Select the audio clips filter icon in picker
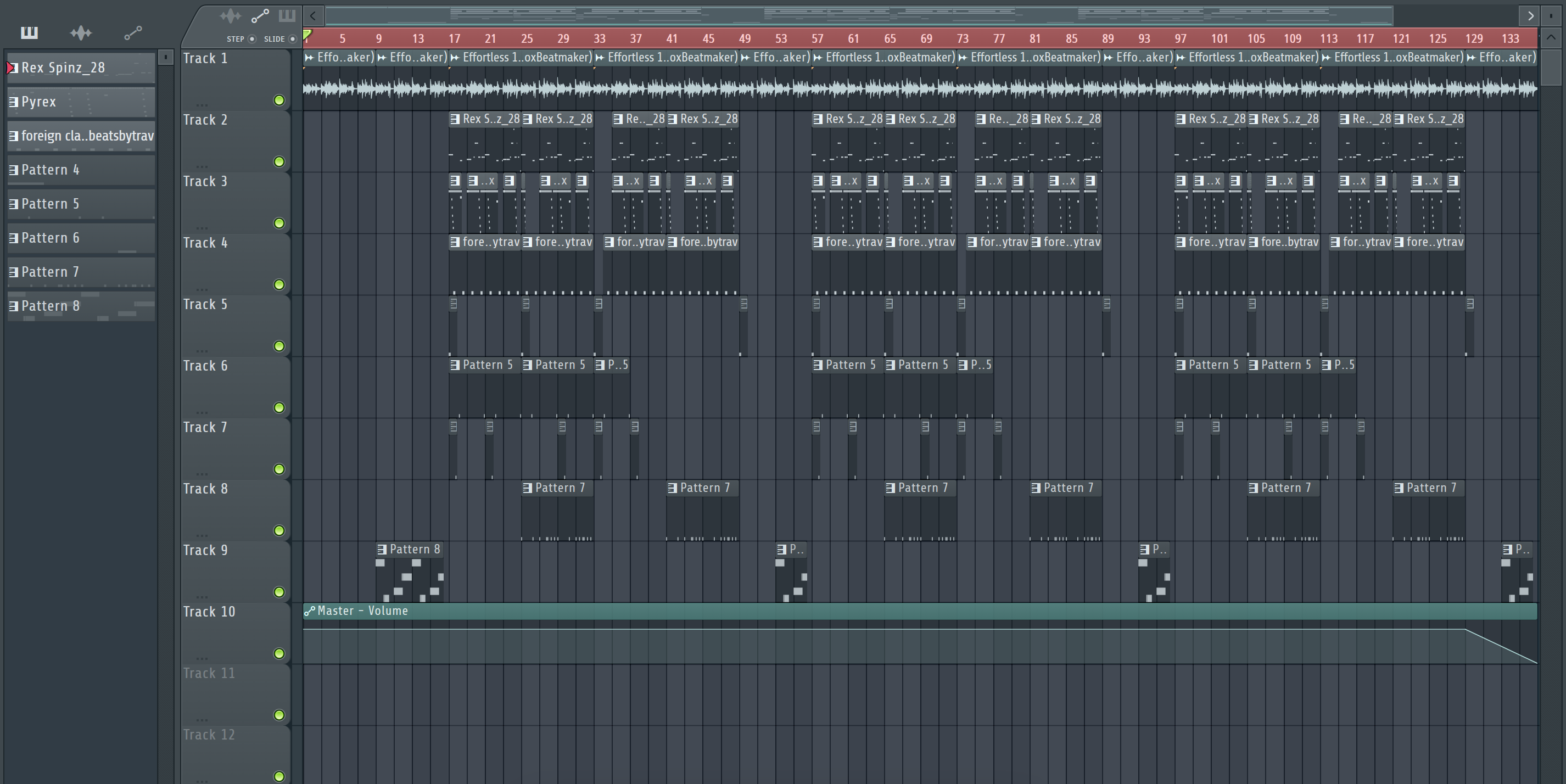Viewport: 1566px width, 784px height. coord(81,33)
